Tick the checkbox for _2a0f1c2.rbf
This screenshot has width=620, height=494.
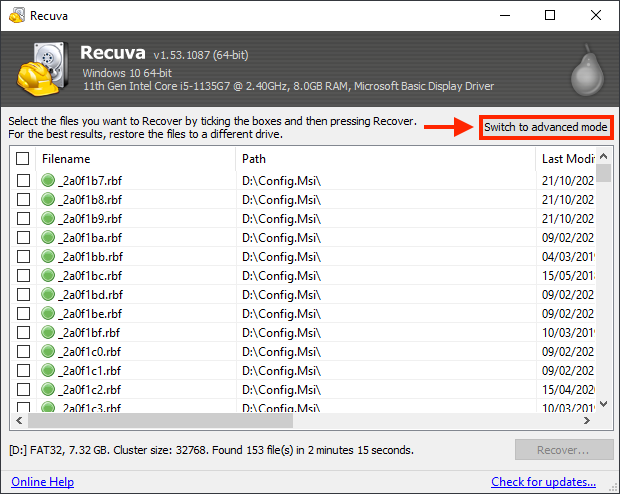(23, 390)
